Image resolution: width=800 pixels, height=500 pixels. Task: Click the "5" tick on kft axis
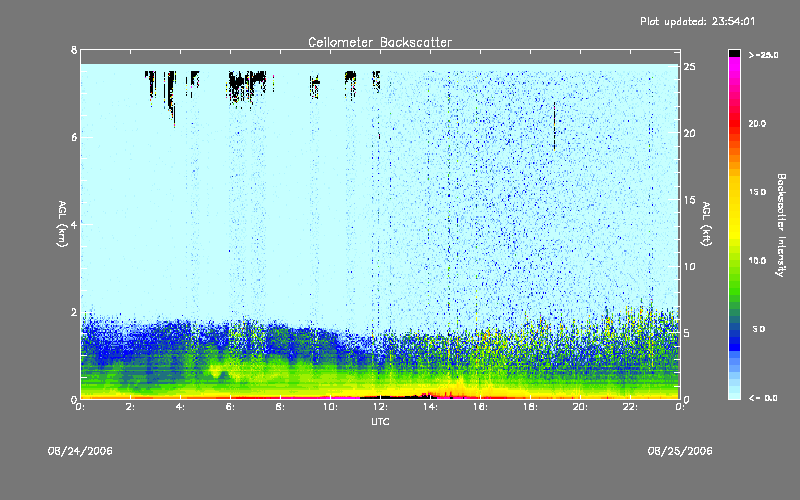pyautogui.click(x=687, y=333)
